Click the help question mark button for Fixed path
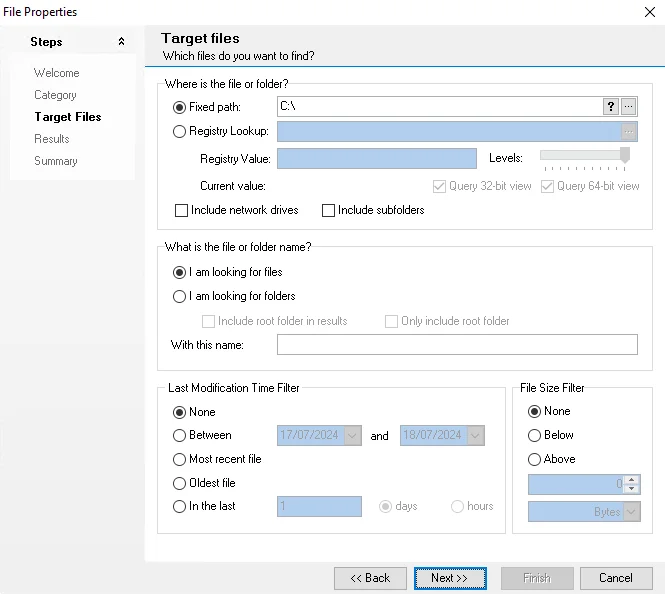 pos(611,106)
